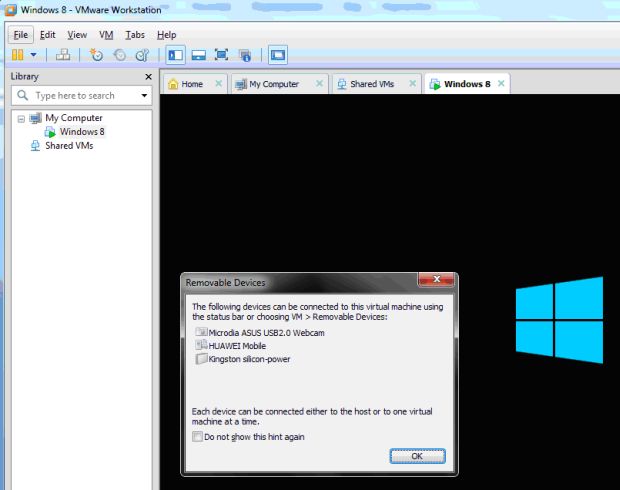Click OK in Removable Devices dialog
Image resolution: width=620 pixels, height=490 pixels.
pyautogui.click(x=417, y=456)
